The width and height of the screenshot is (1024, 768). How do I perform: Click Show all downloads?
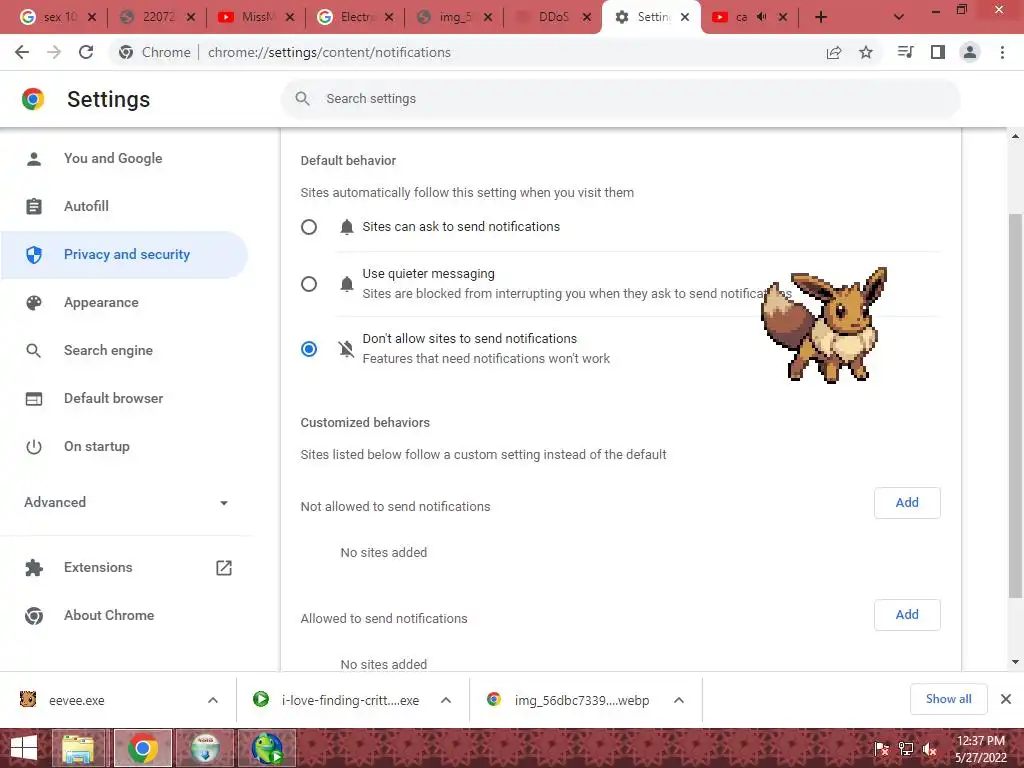click(x=948, y=699)
